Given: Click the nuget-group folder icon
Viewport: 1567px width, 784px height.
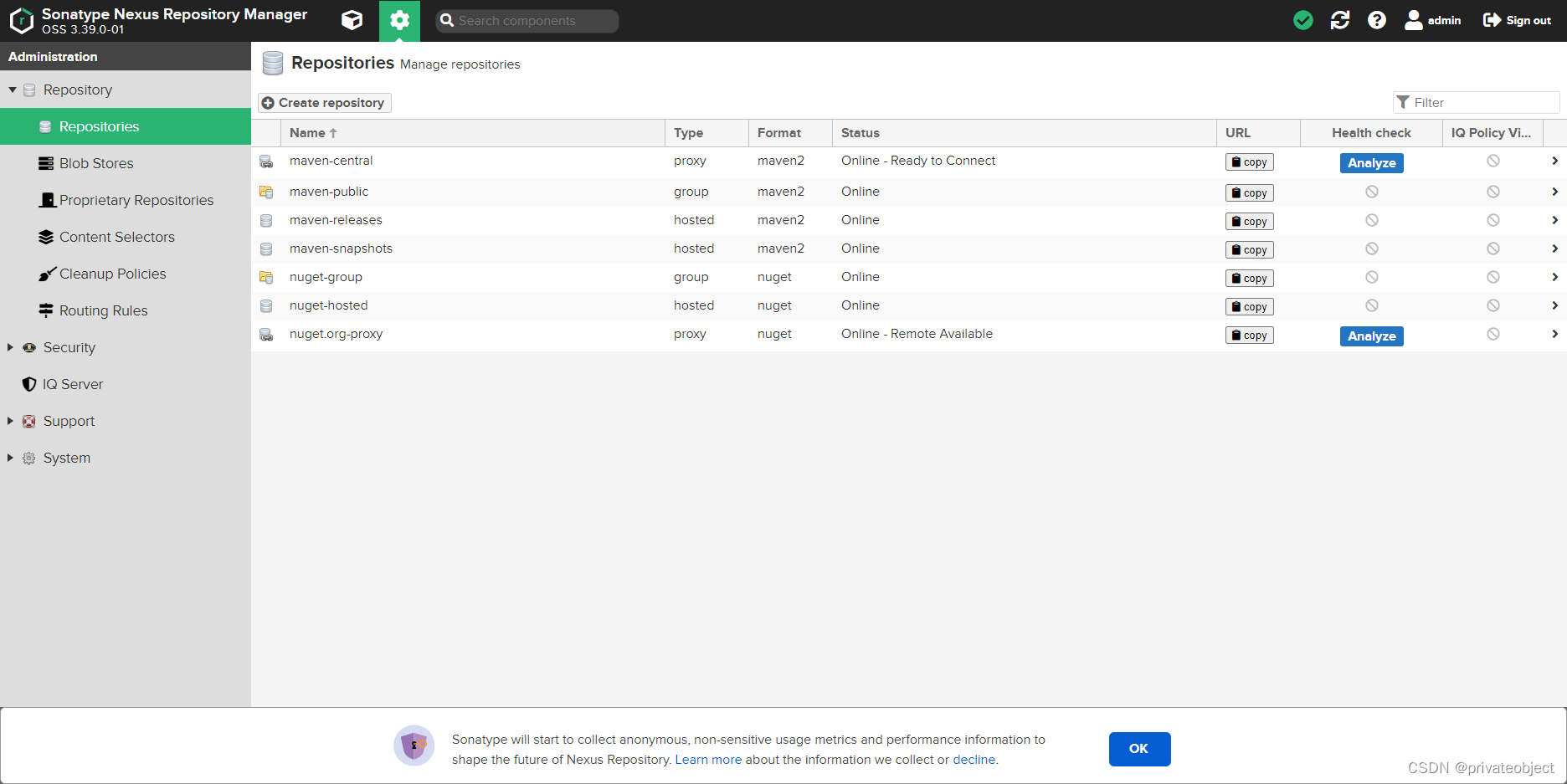Looking at the screenshot, I should point(266,278).
